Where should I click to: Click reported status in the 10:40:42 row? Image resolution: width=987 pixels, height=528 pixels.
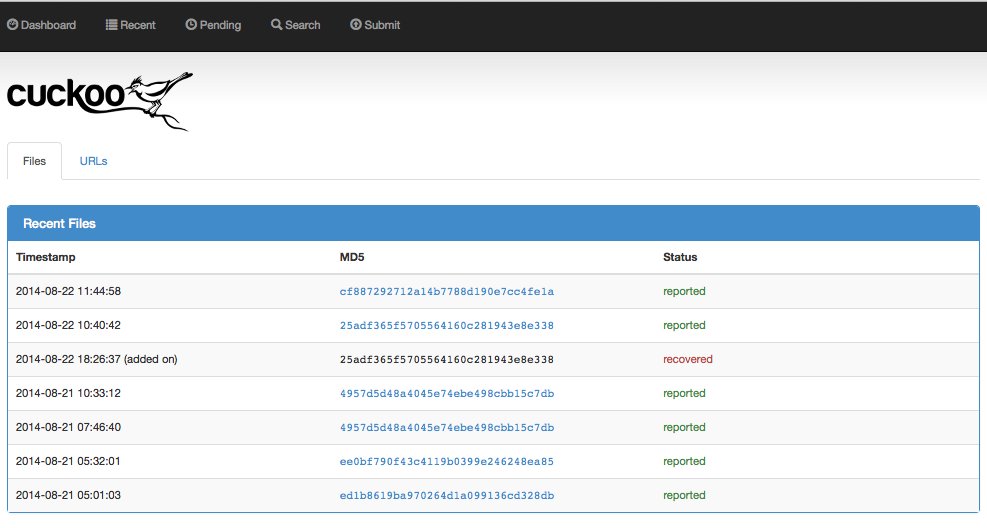coord(684,325)
